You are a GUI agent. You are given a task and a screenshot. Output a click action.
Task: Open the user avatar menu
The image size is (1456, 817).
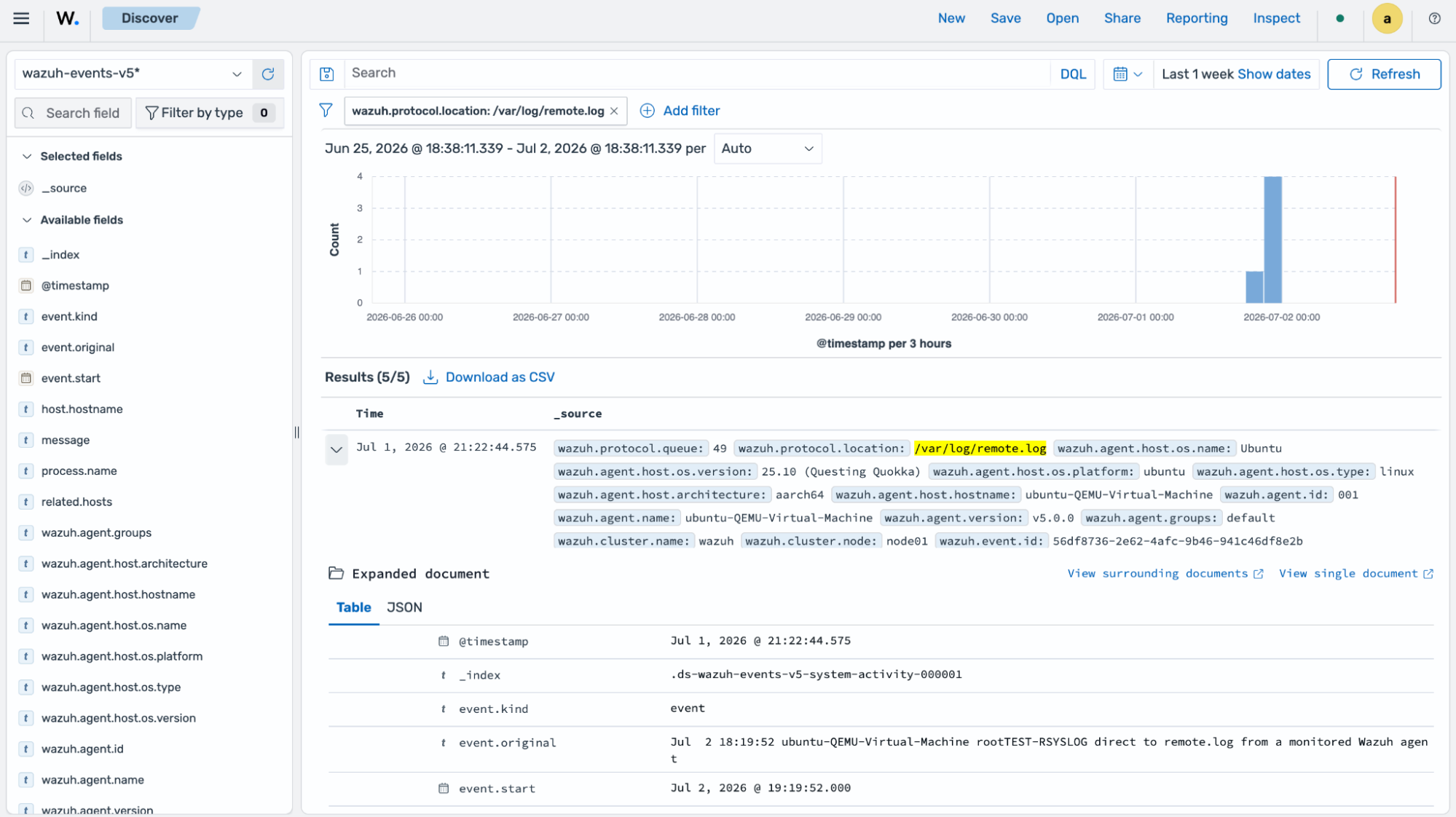tap(1387, 18)
